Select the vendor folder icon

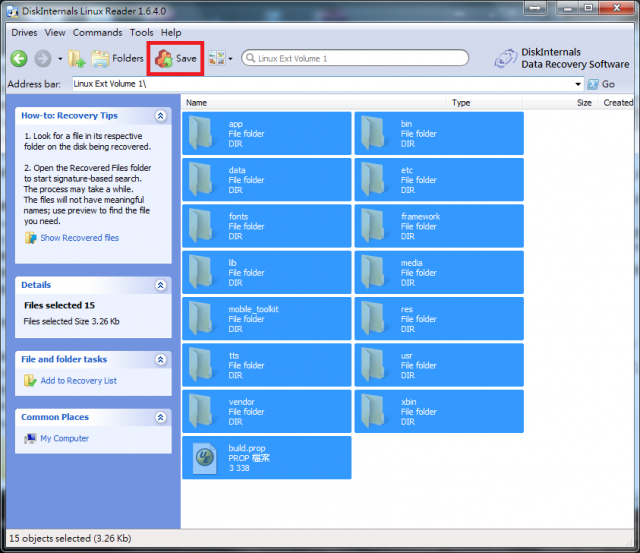tap(201, 411)
